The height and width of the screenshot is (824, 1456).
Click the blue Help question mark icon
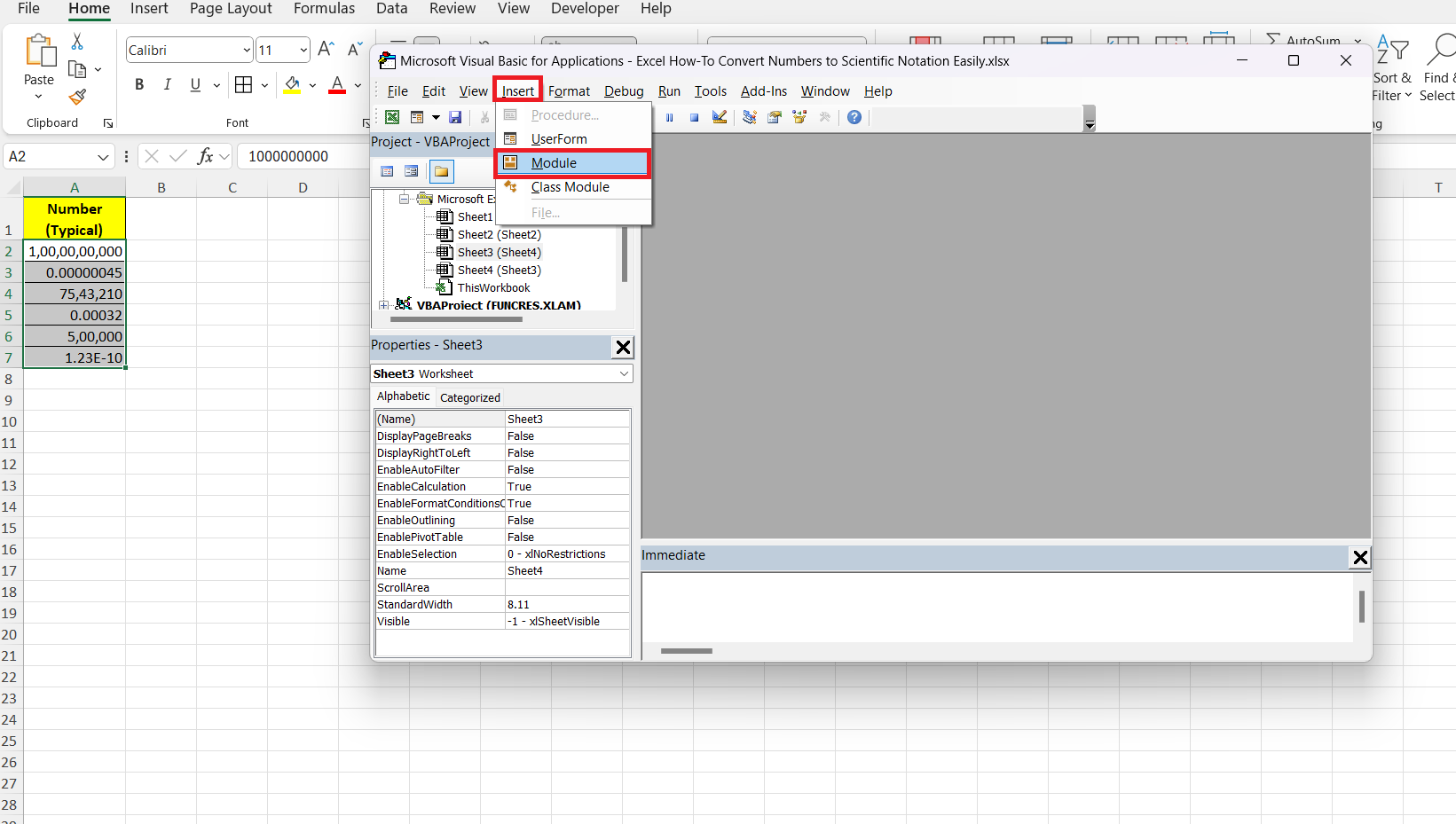pos(854,117)
